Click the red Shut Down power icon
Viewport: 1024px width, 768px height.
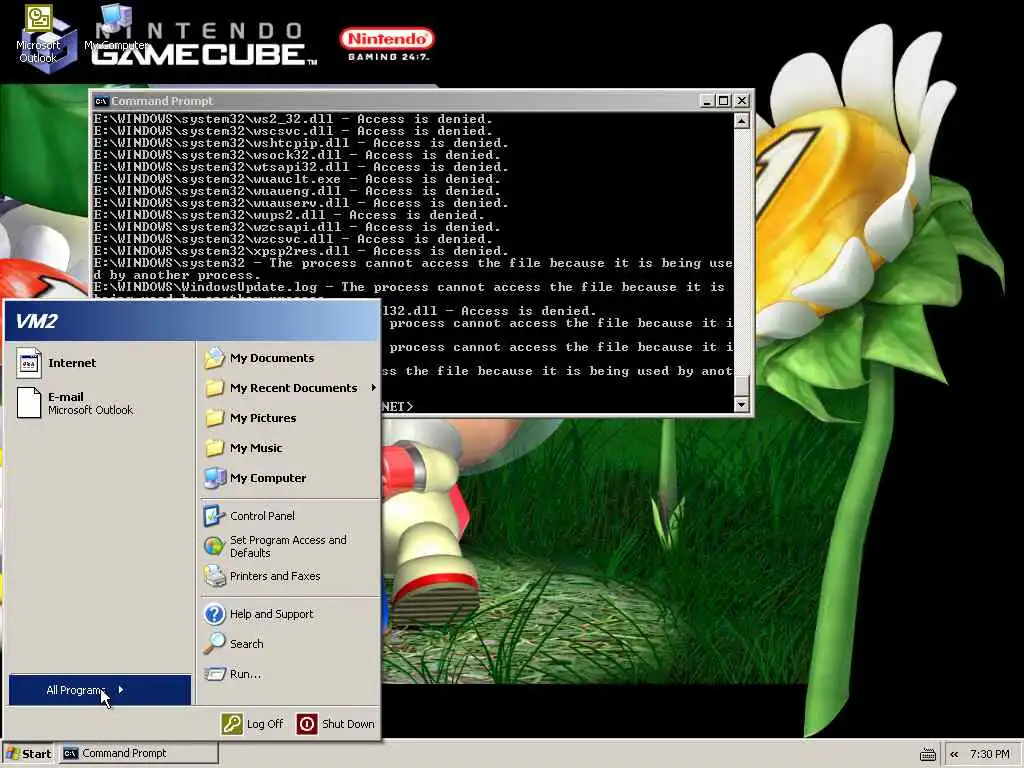click(x=306, y=724)
